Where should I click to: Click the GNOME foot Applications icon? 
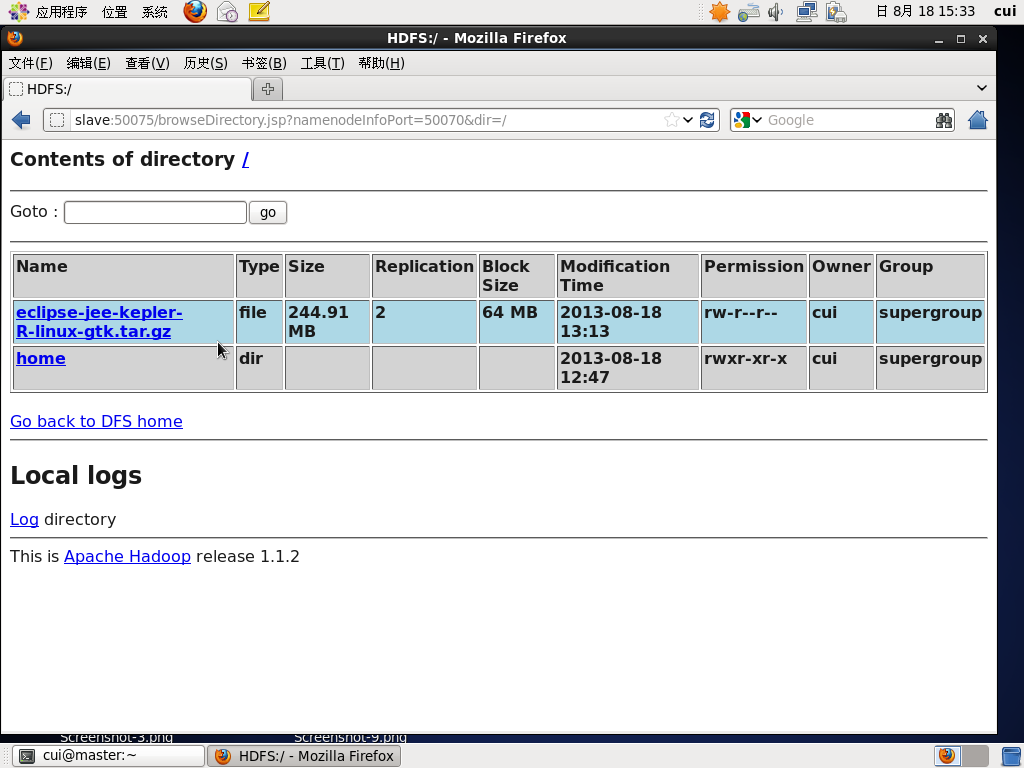tap(18, 12)
